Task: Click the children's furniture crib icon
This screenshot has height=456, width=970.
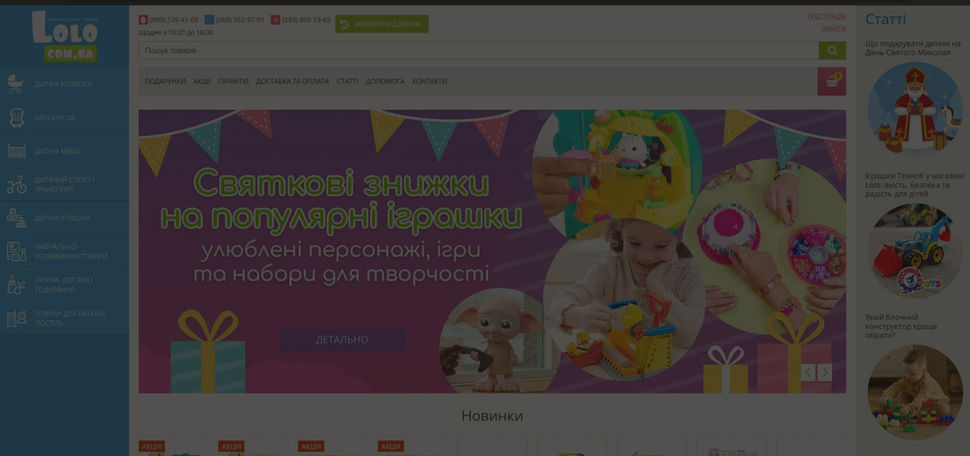Action: point(16,151)
